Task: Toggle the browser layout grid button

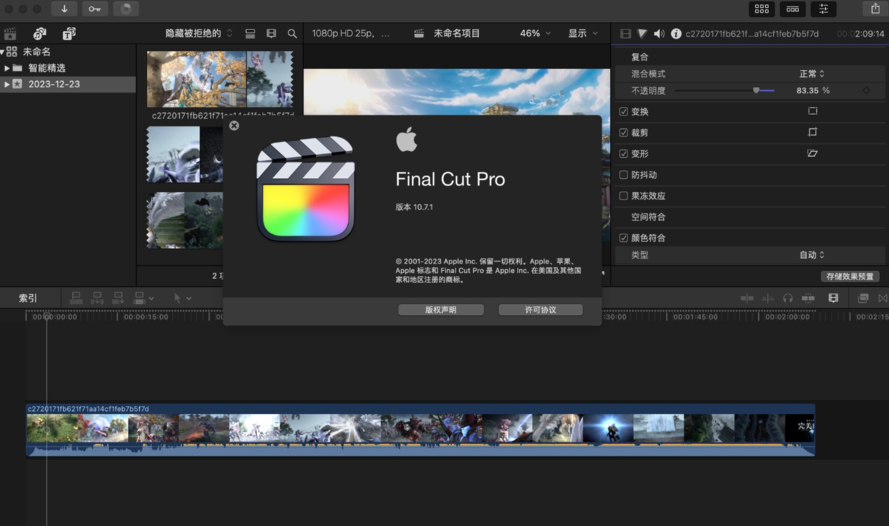Action: [x=761, y=9]
